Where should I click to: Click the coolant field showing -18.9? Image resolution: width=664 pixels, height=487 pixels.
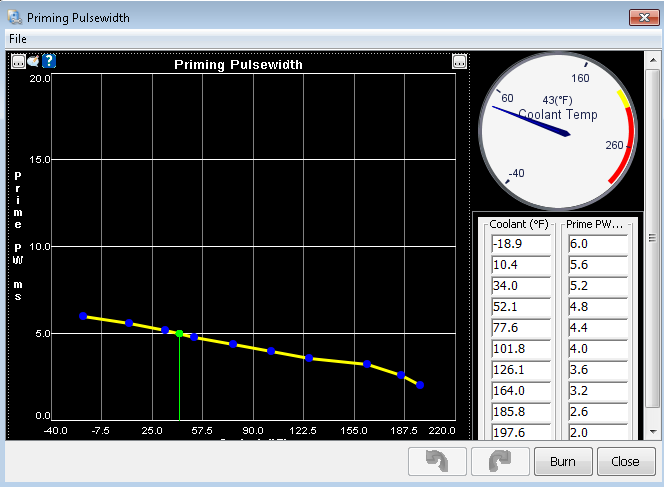click(520, 245)
